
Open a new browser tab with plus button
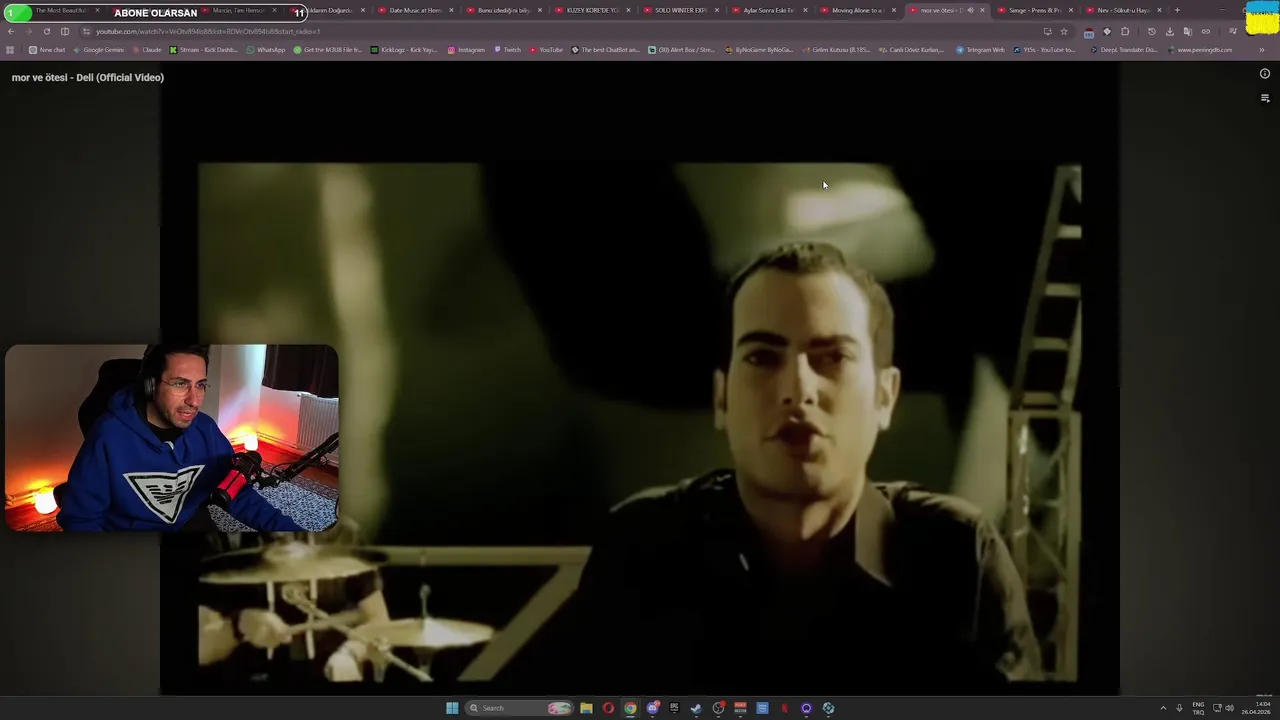point(1177,10)
